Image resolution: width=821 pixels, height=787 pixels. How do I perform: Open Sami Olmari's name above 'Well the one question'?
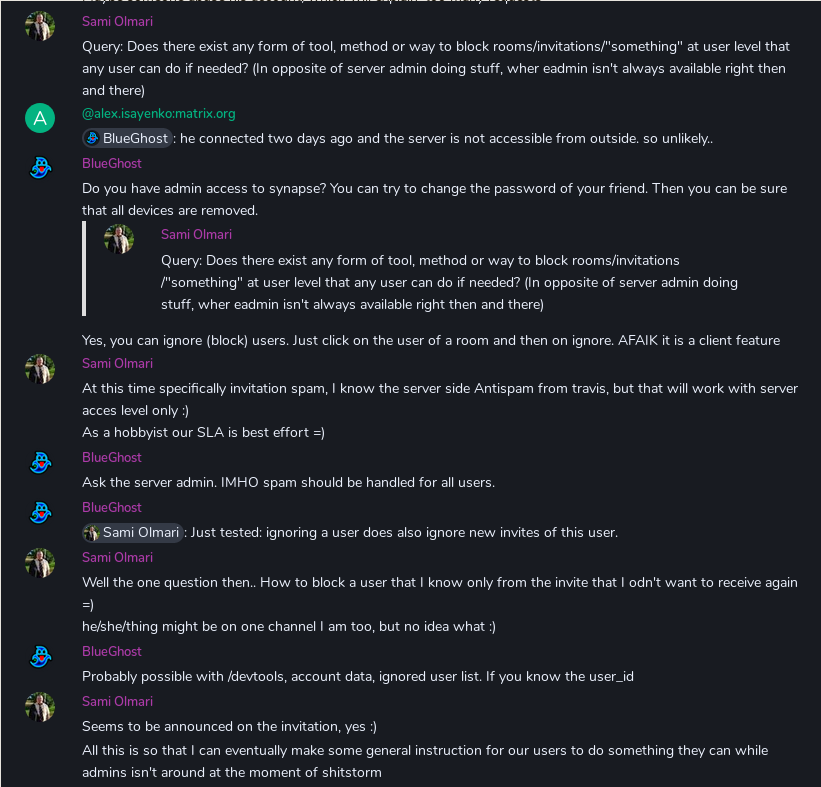pyautogui.click(x=117, y=557)
